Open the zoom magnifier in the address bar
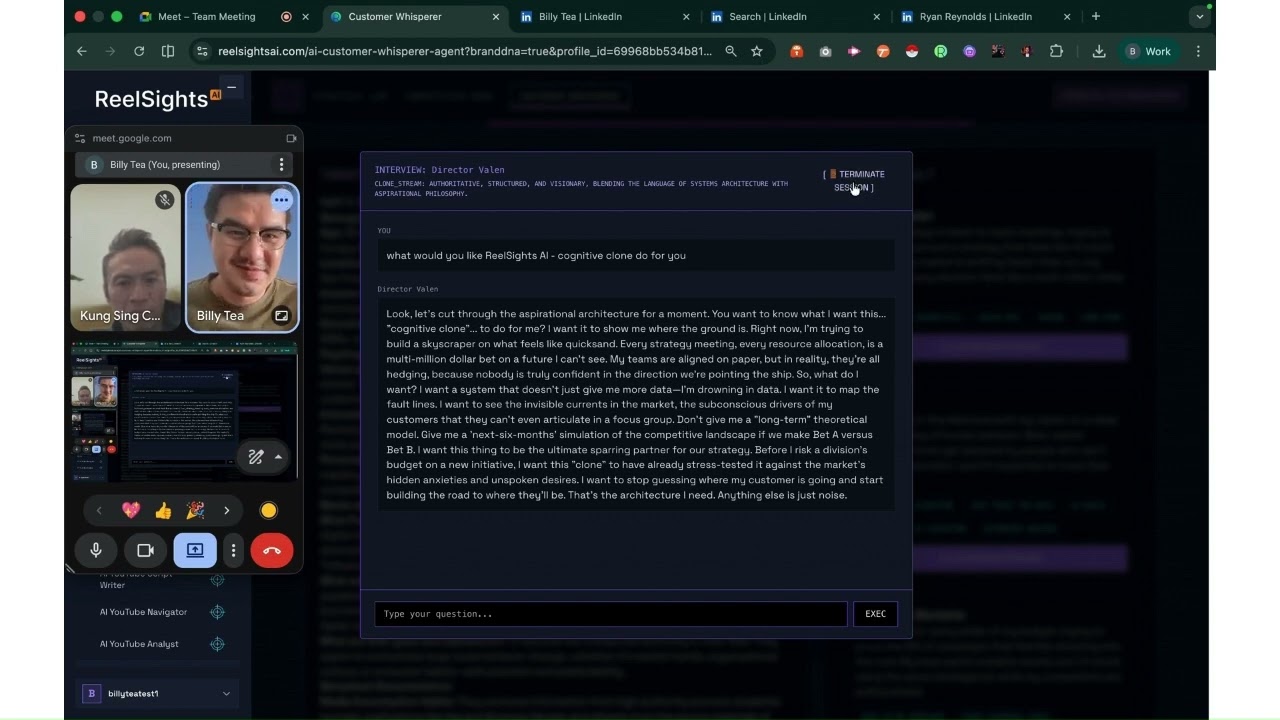Image resolution: width=1280 pixels, height=720 pixels. point(731,51)
